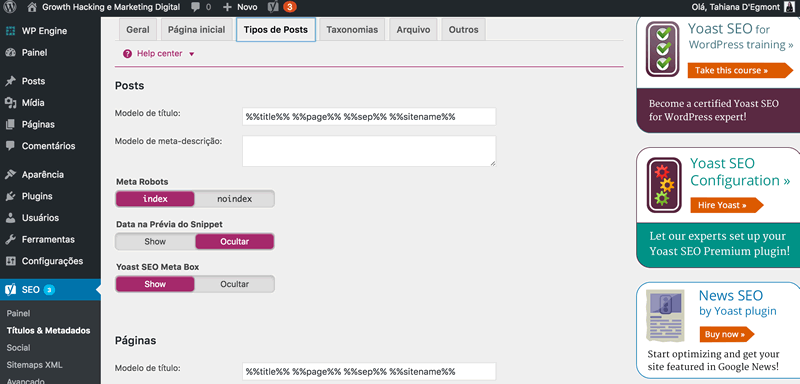
Task: Open Social submenu under SEO
Action: 18,348
